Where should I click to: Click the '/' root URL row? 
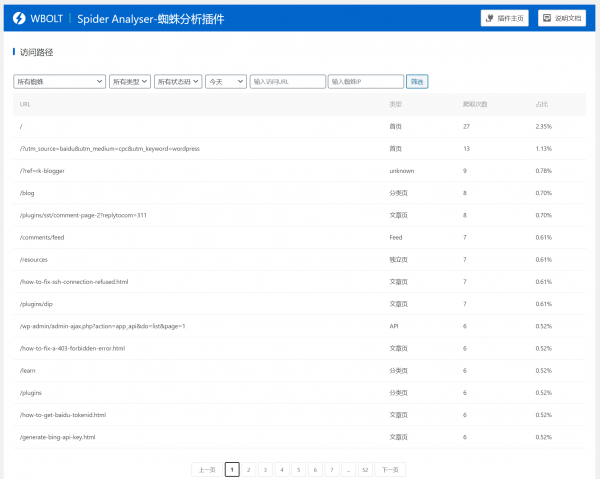(x=299, y=126)
